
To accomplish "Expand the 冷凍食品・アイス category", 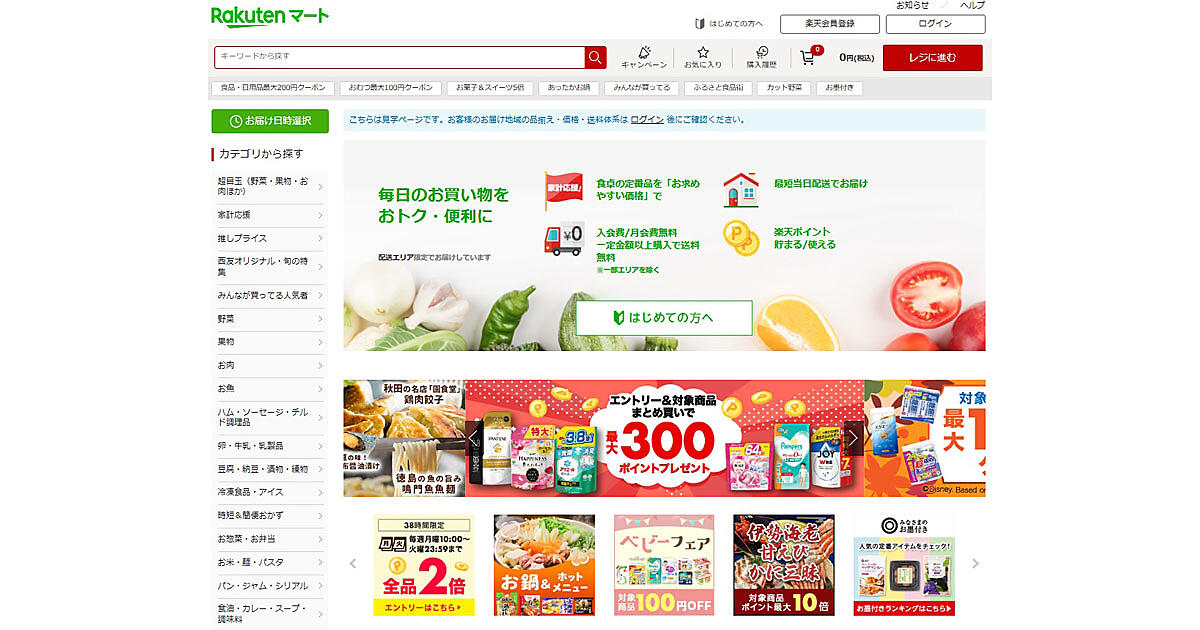I will click(x=270, y=492).
